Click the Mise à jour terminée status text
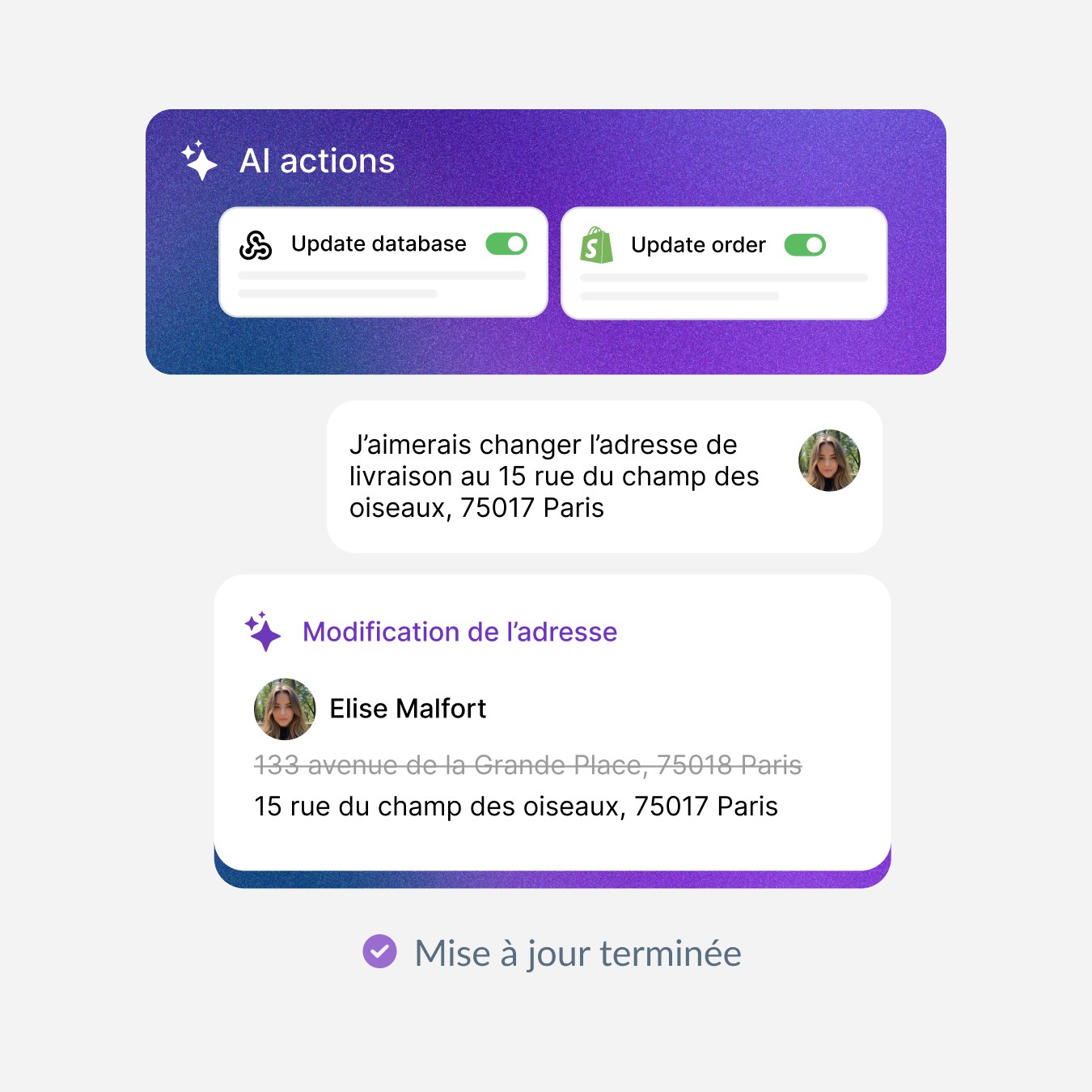The height and width of the screenshot is (1092, 1092). pyautogui.click(x=578, y=953)
